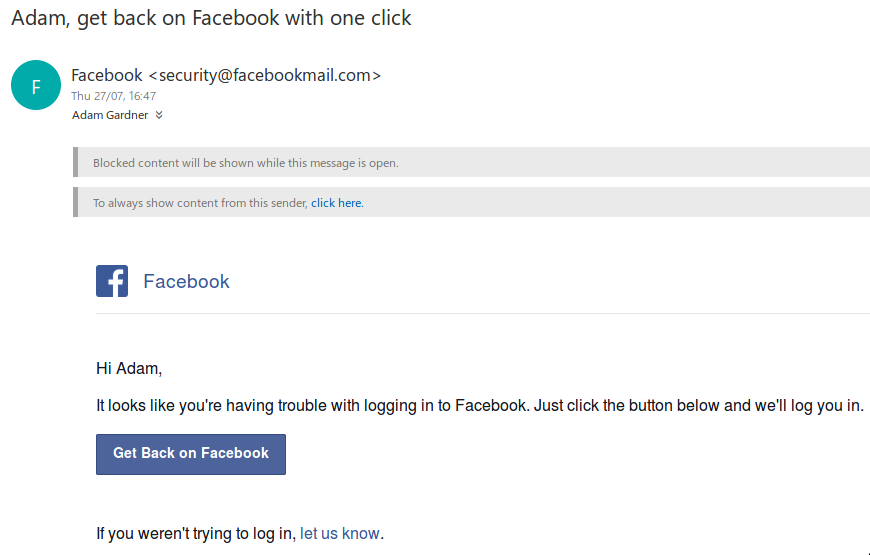This screenshot has height=555, width=870.
Task: Click the horizontal divider under the Facebook header
Action: 483,314
